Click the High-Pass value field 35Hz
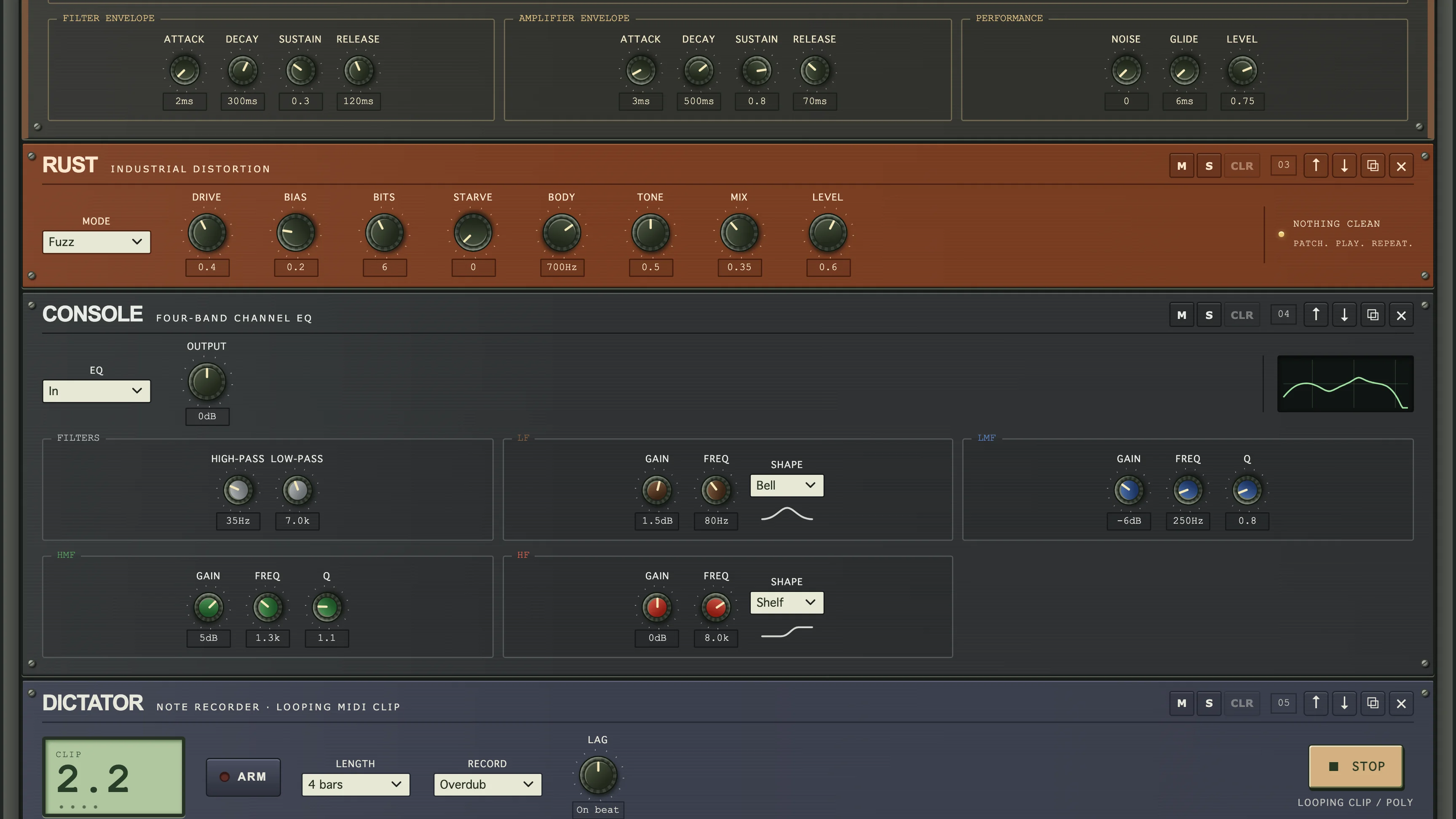1456x819 pixels. point(238,521)
